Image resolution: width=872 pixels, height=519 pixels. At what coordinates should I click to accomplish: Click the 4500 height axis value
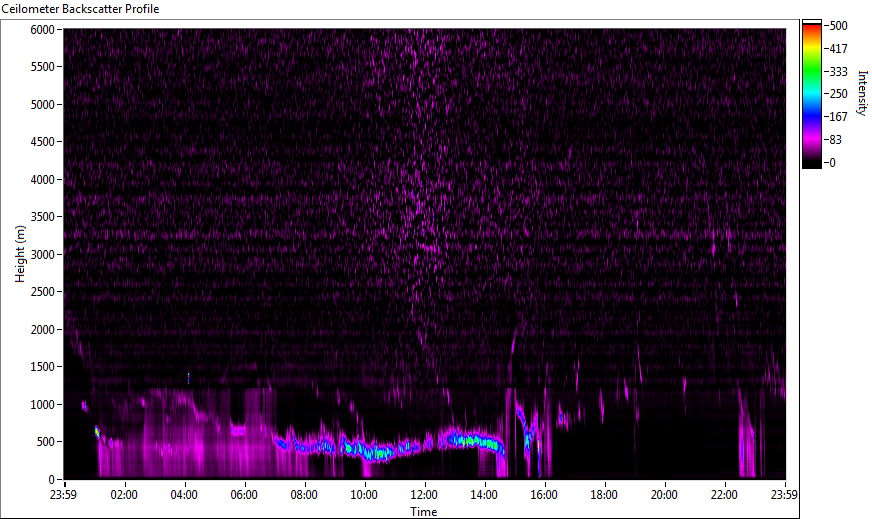42,142
